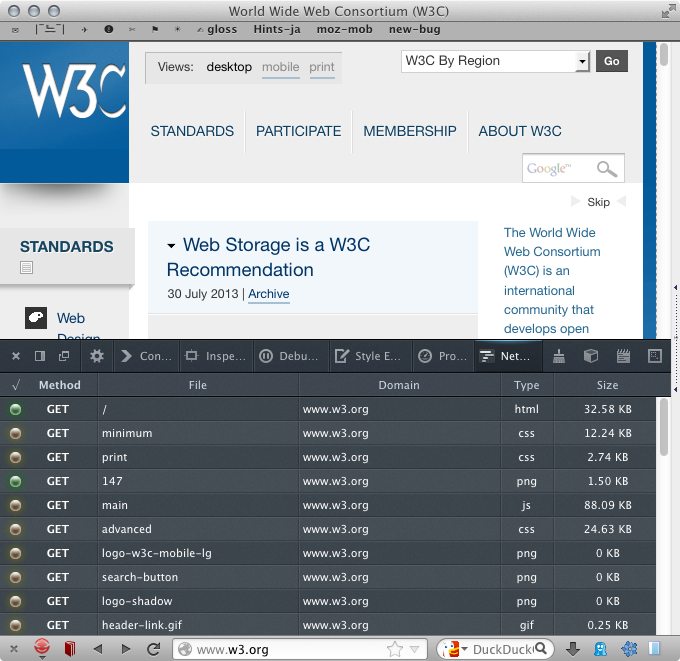This screenshot has height=661, width=680.
Task: Sort network requests by Method
Action: pos(59,385)
